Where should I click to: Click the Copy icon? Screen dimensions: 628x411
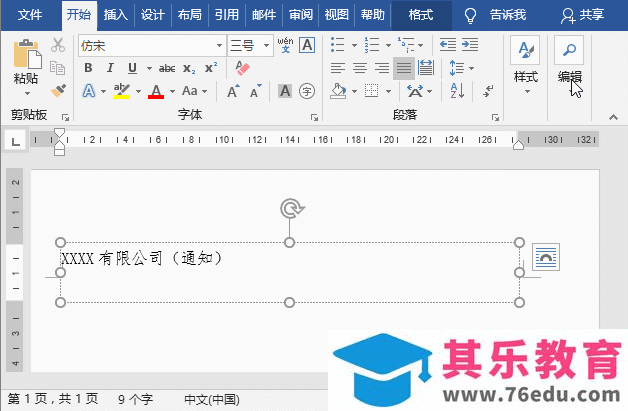click(x=58, y=68)
